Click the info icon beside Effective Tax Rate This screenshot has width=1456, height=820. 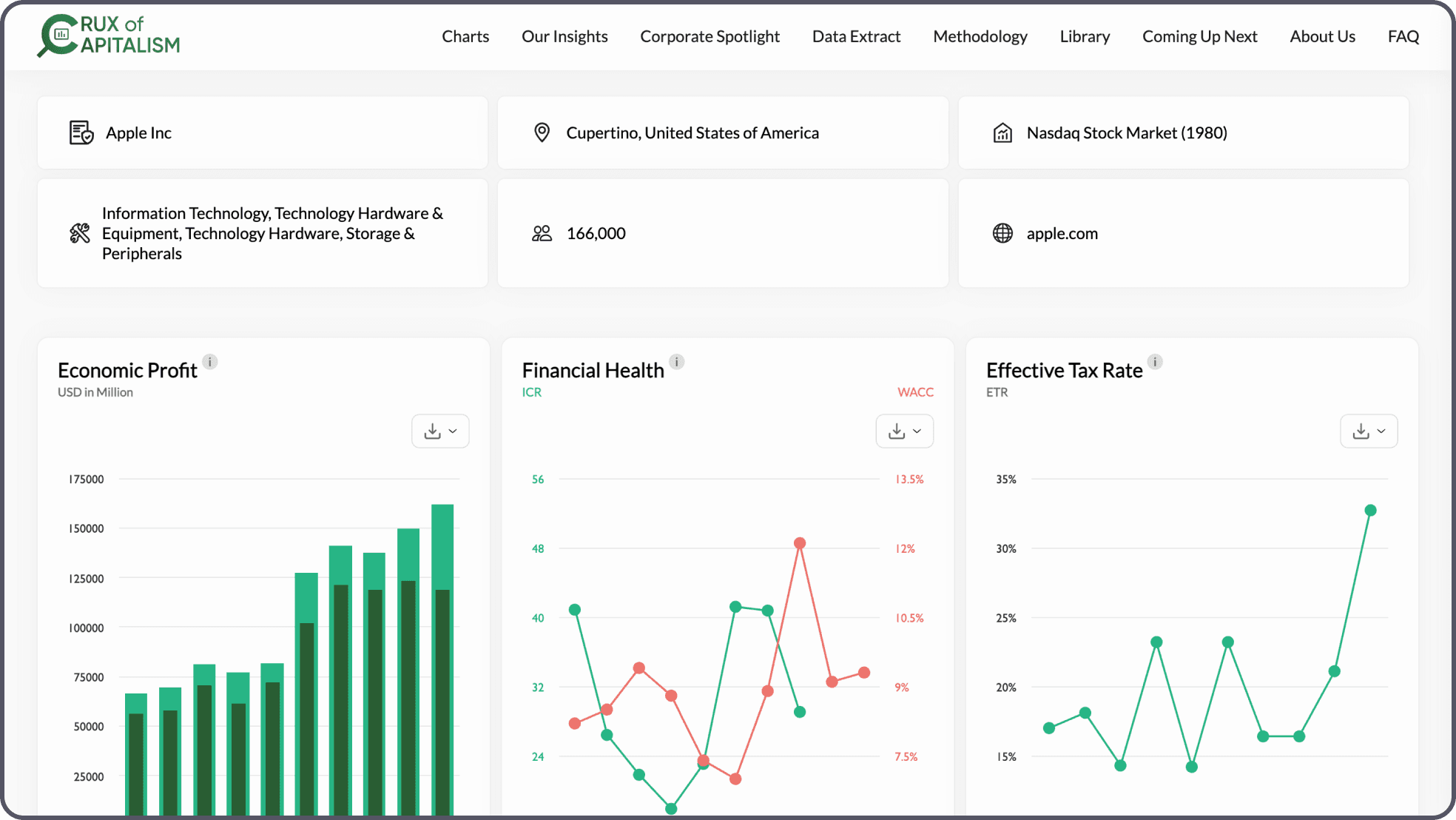pos(1155,362)
